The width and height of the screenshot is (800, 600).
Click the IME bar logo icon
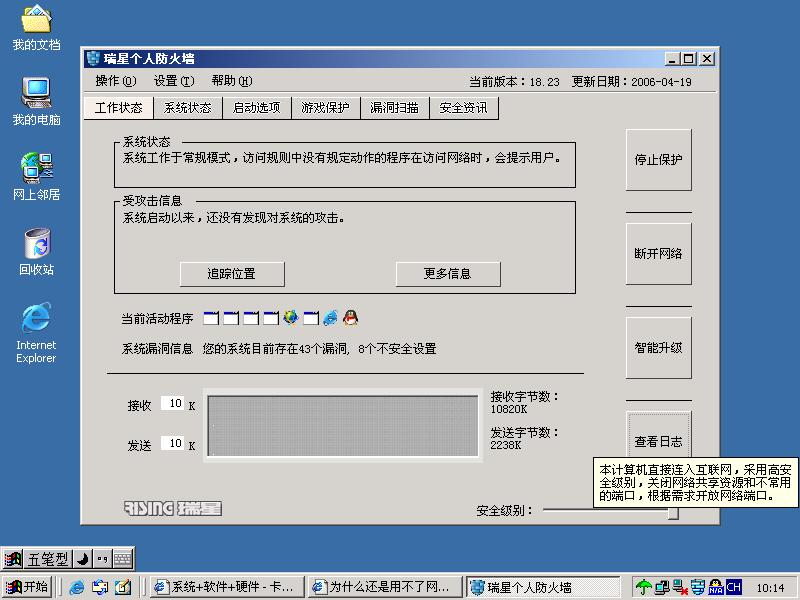[x=13, y=559]
